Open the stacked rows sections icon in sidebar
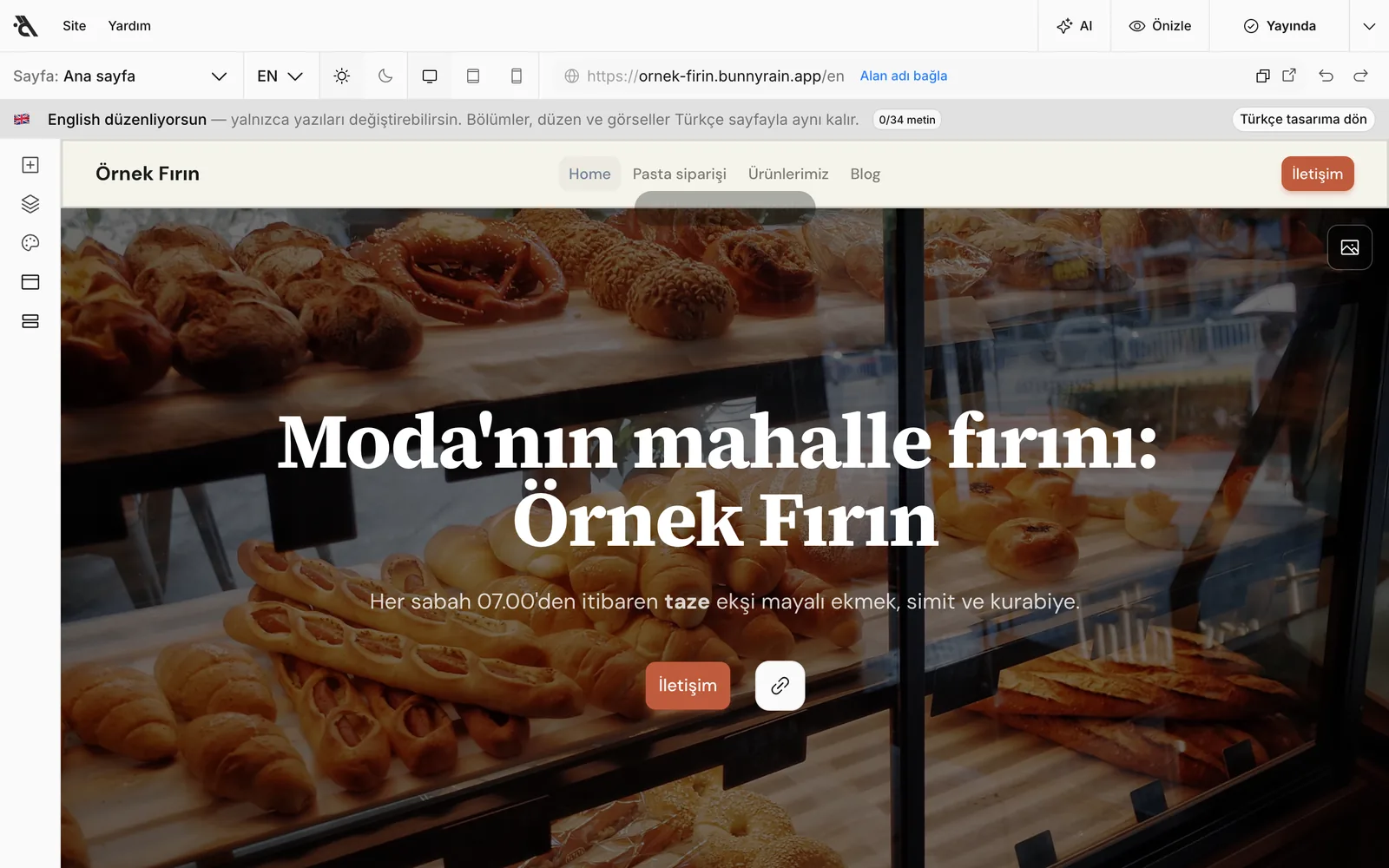This screenshot has height=868, width=1389. [30, 321]
